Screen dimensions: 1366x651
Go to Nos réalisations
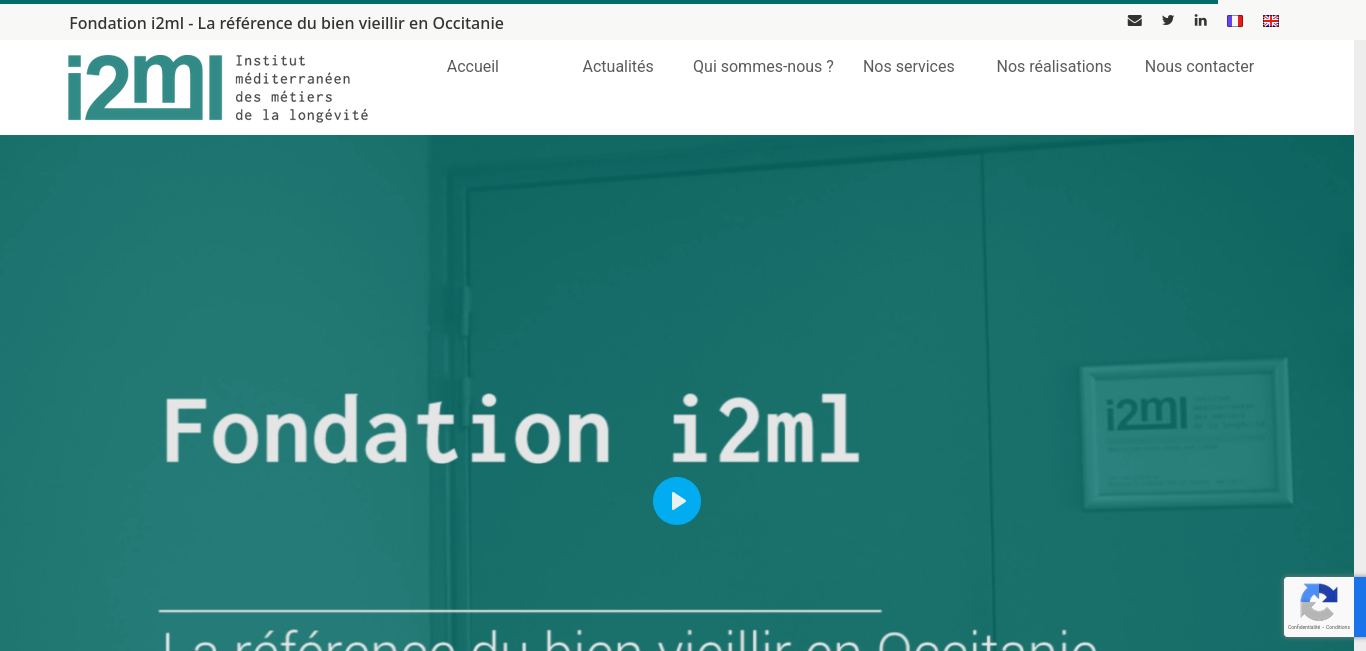click(1054, 66)
